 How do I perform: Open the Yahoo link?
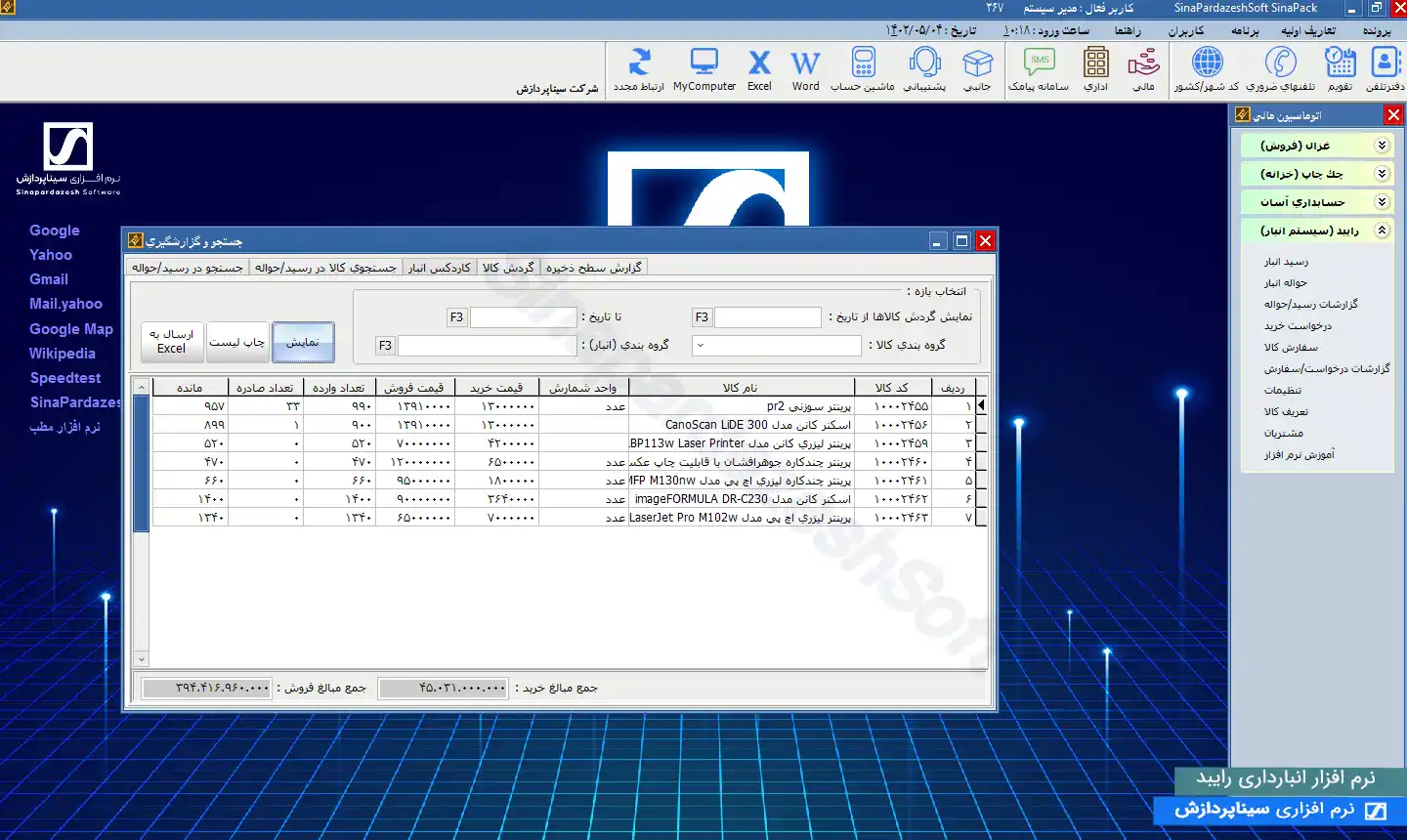[x=51, y=255]
